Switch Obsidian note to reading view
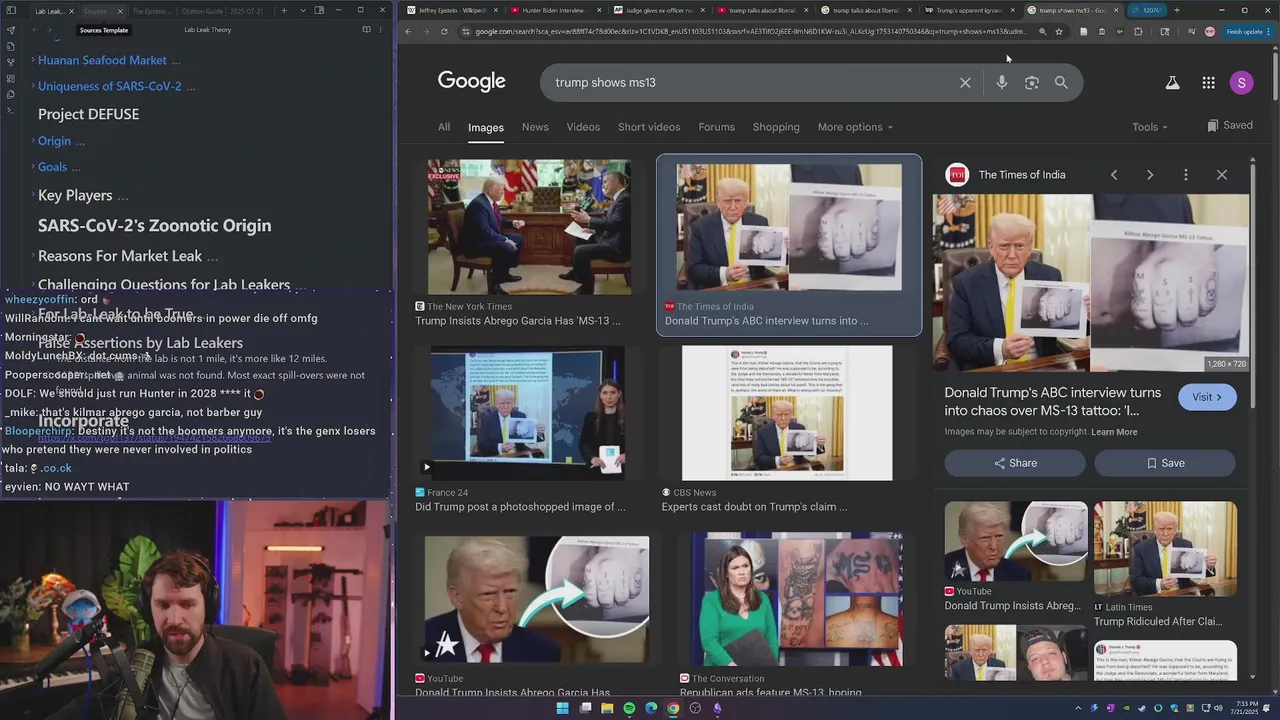Viewport: 1280px width, 720px height. click(x=366, y=30)
